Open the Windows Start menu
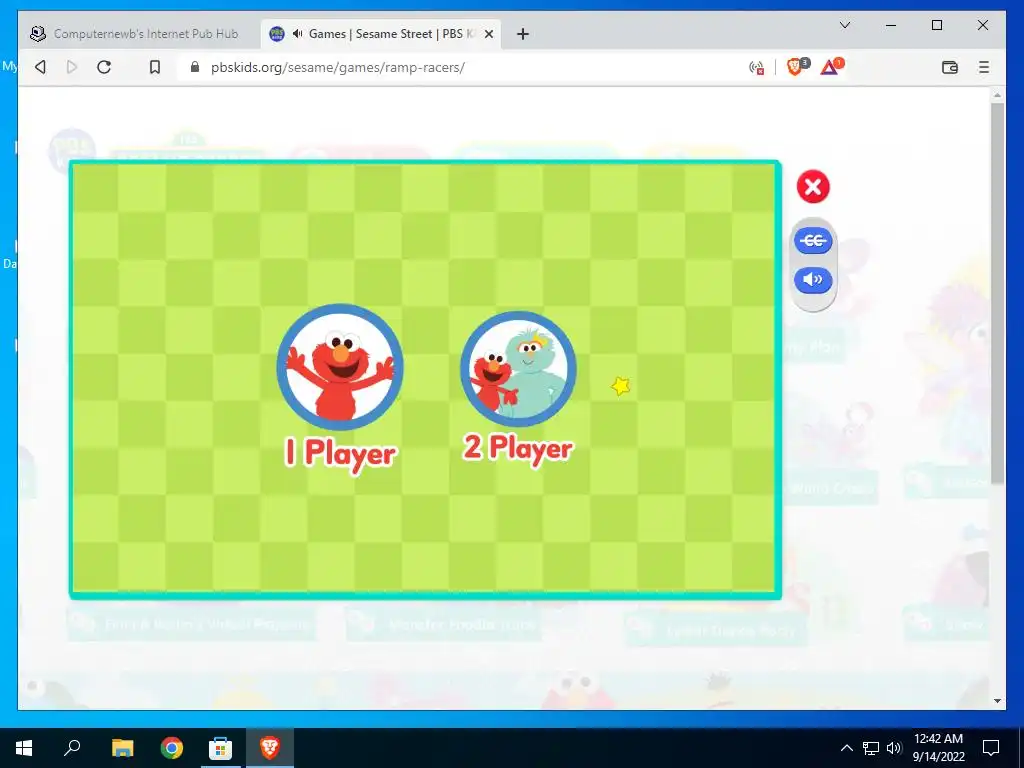This screenshot has width=1024, height=768. point(24,748)
